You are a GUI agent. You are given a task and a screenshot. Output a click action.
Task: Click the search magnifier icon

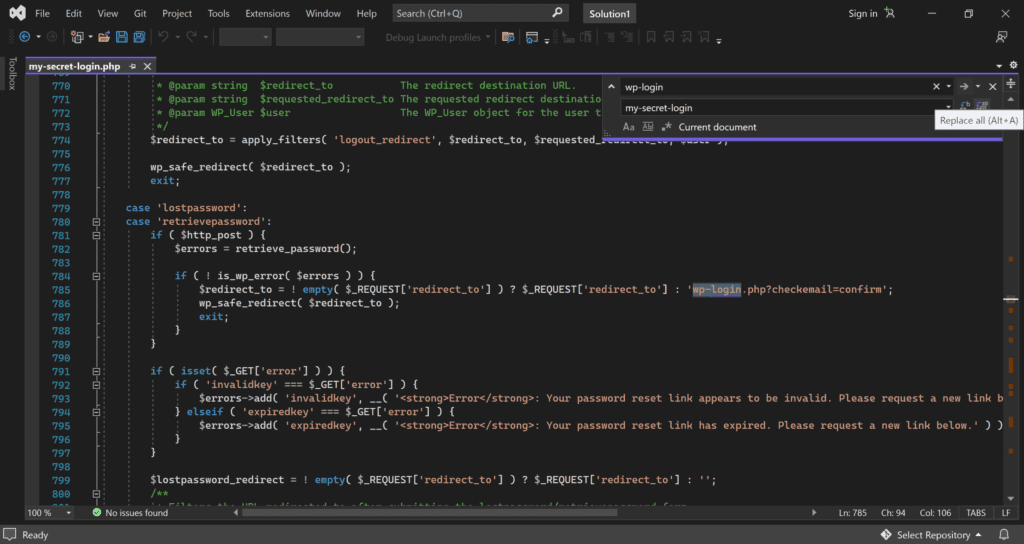pyautogui.click(x=557, y=13)
